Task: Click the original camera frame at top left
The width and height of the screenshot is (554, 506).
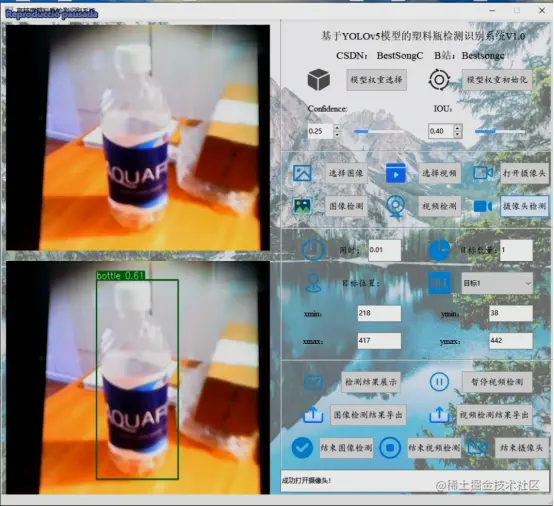Action: [138, 137]
